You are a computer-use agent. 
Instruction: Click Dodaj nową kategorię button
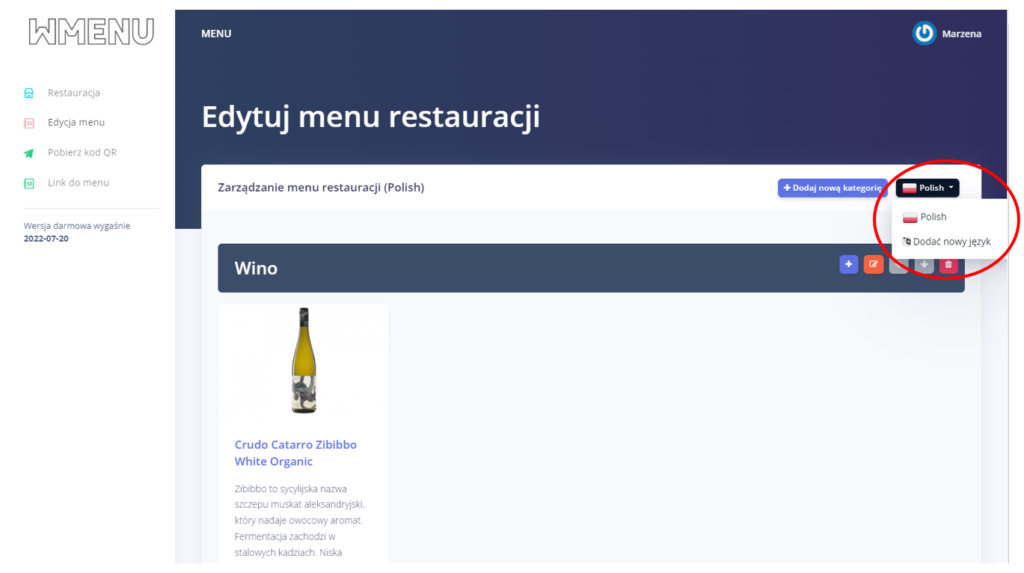point(832,187)
